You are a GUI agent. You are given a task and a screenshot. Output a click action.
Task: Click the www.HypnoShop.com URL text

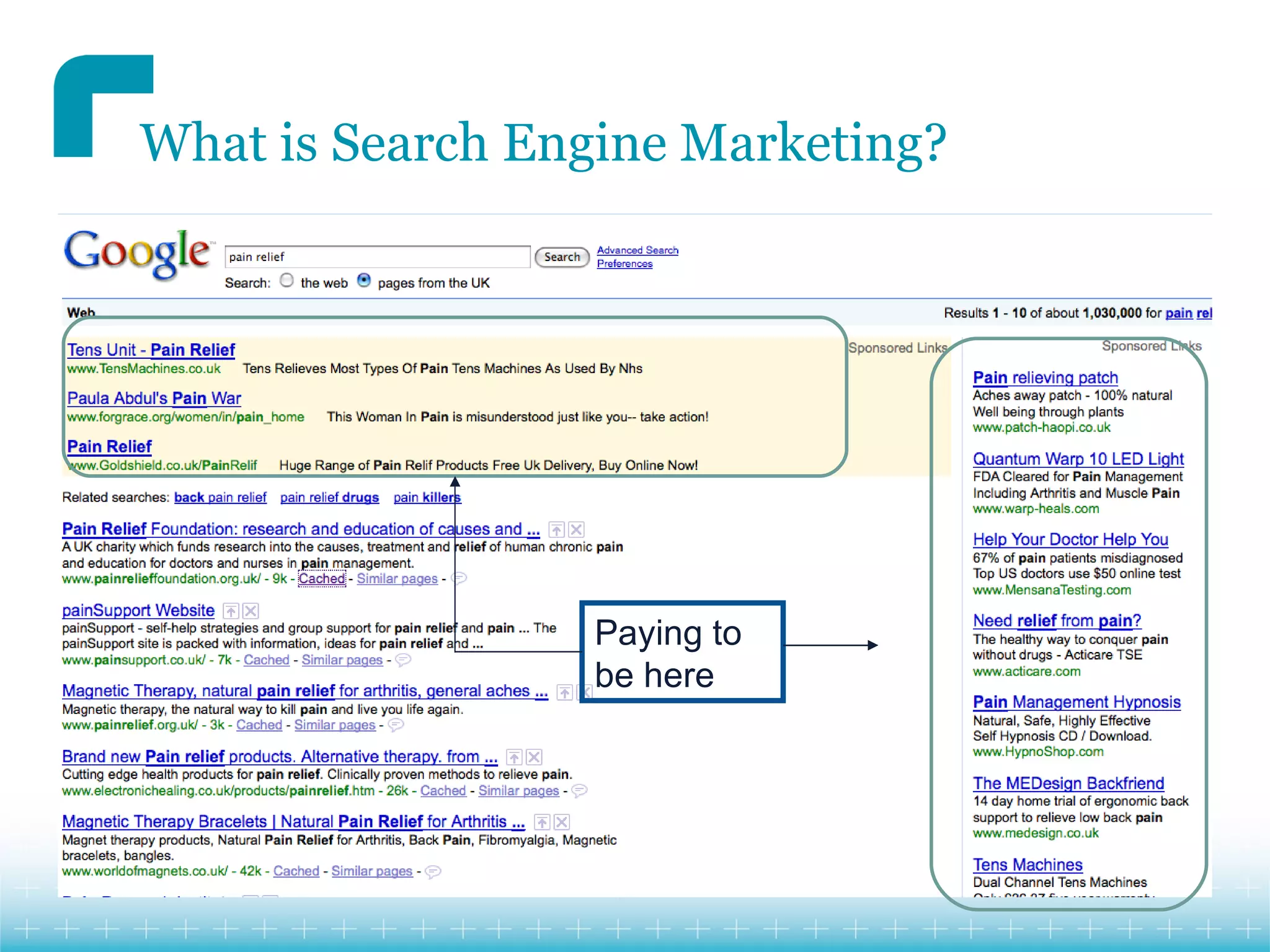pos(1039,752)
